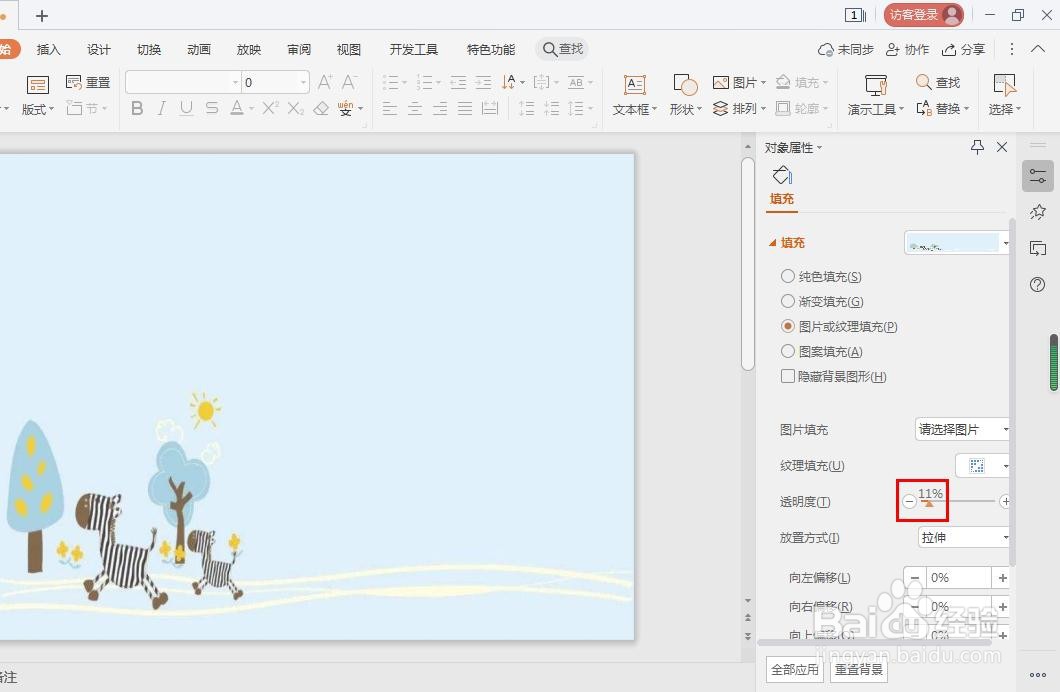Image resolution: width=1060 pixels, height=692 pixels.
Task: Open the Review (审阅) tab
Action: pos(299,49)
